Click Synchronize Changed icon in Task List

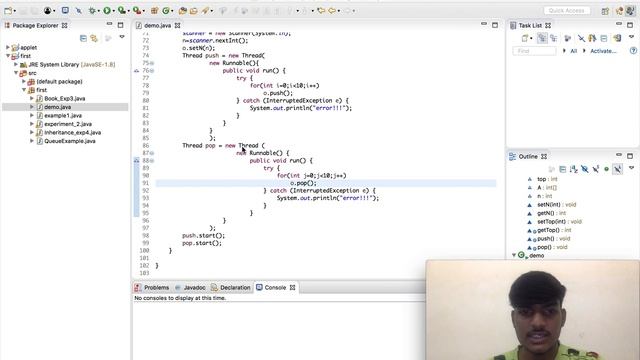[617, 38]
